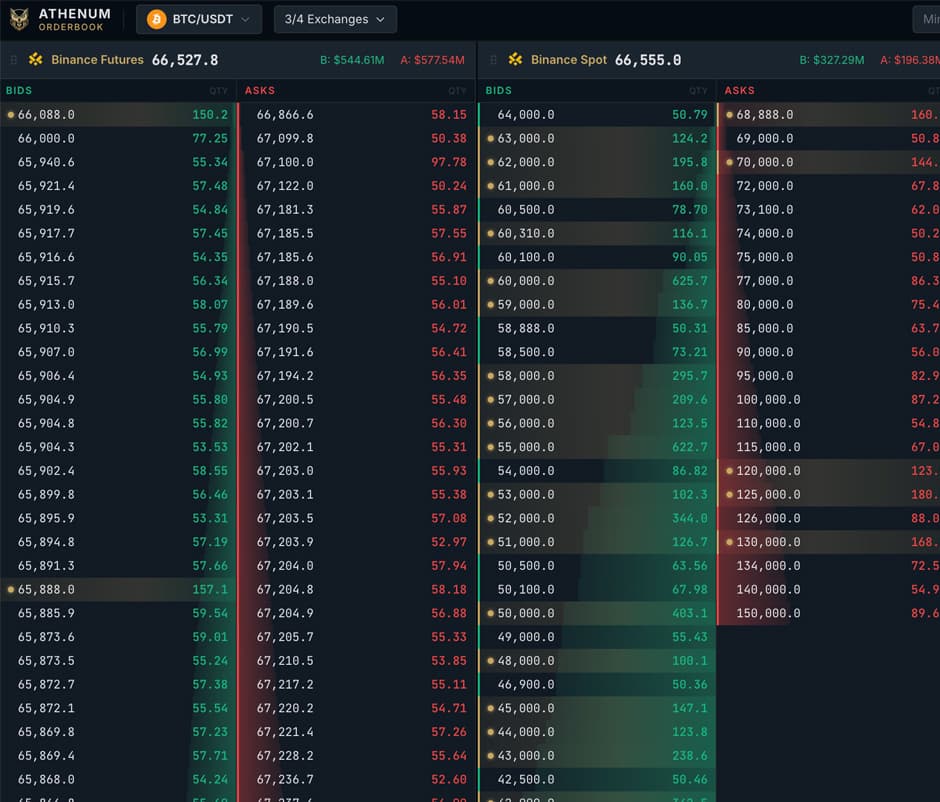
Task: Click the Binance Spot price 66,555.0
Action: click(x=647, y=60)
